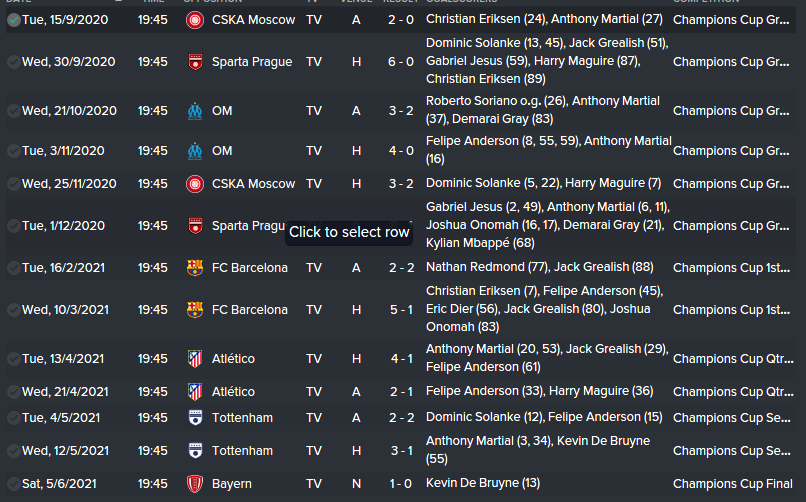Viewport: 806px width, 502px height.
Task: Open the Bayern club link
Action: coord(232,485)
